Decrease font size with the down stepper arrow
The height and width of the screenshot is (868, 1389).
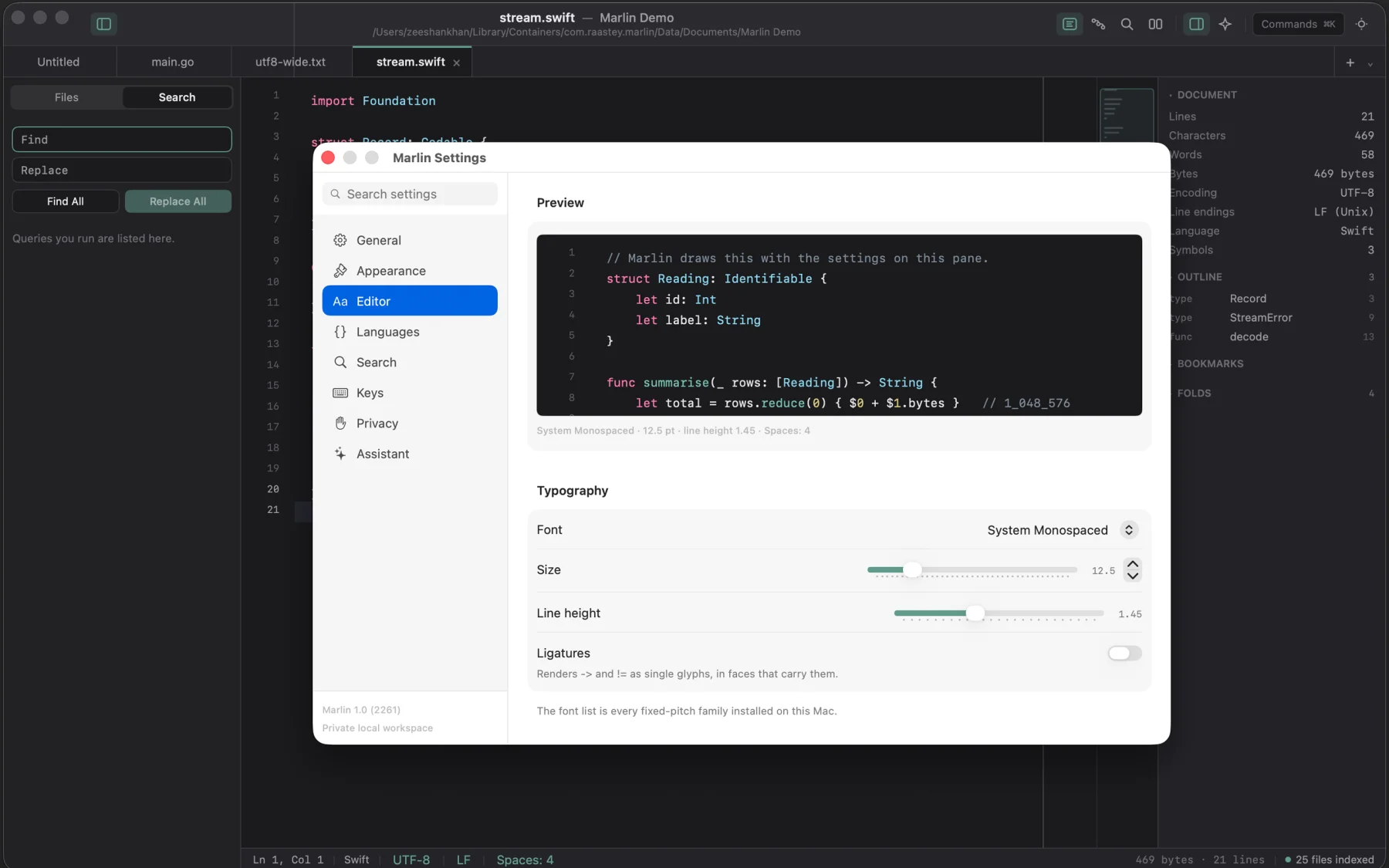click(1133, 576)
